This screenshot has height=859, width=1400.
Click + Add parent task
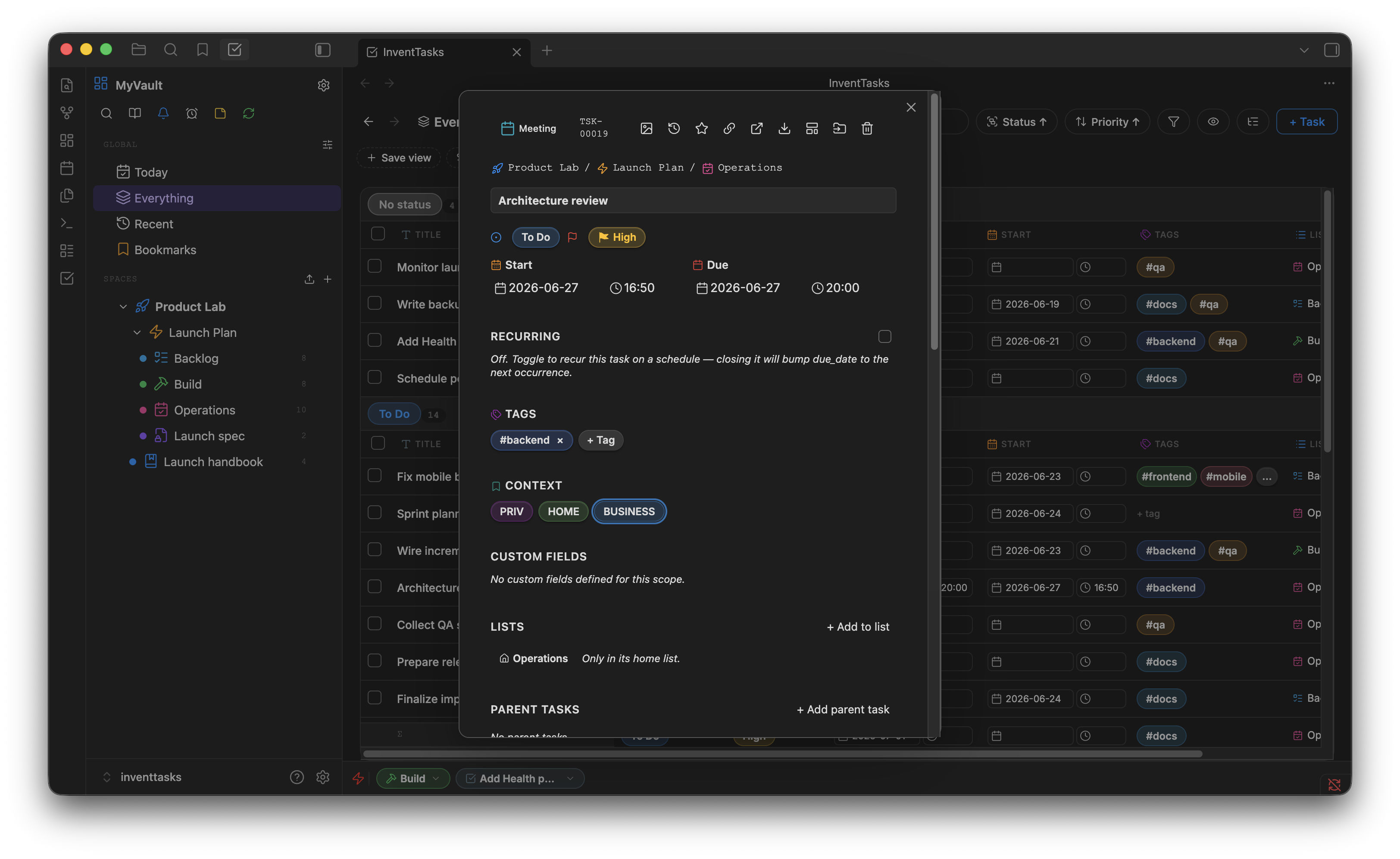[x=843, y=710]
